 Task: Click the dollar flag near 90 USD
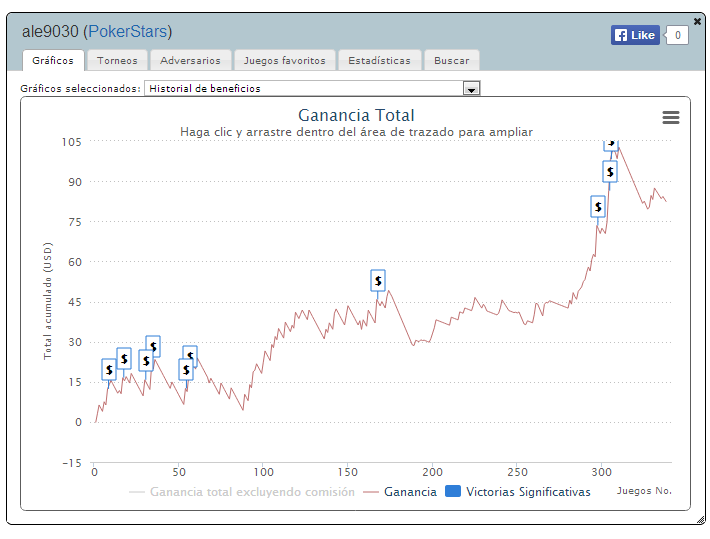(610, 172)
